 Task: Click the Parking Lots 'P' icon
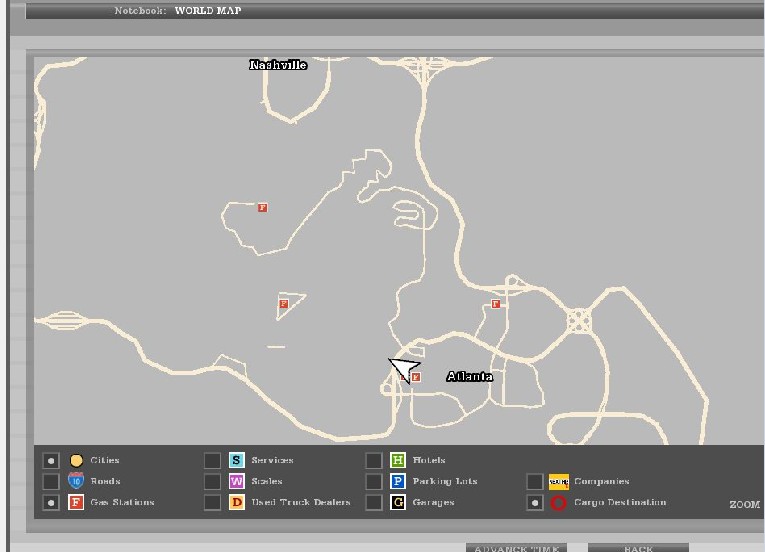pyautogui.click(x=397, y=482)
